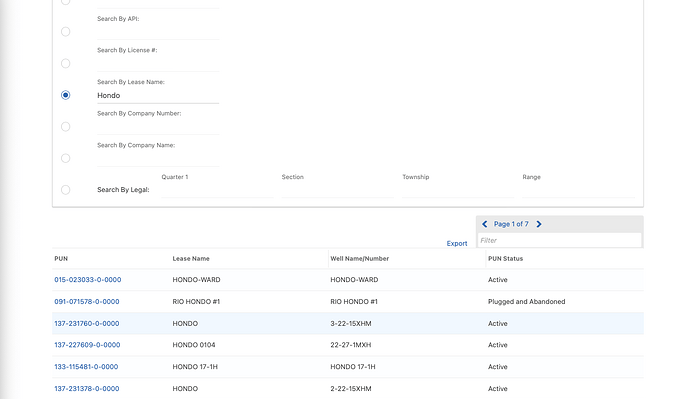Select the Search By Legal radio button

tap(66, 190)
